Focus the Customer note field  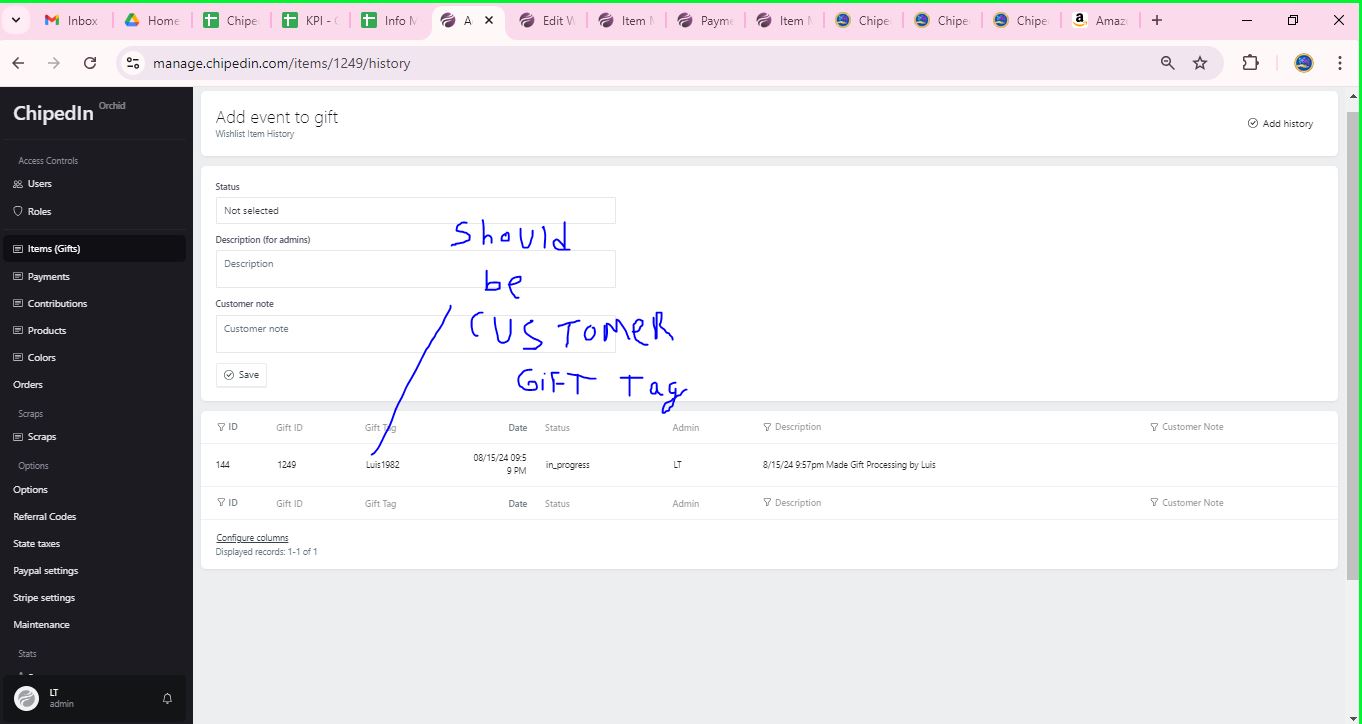pyautogui.click(x=415, y=334)
